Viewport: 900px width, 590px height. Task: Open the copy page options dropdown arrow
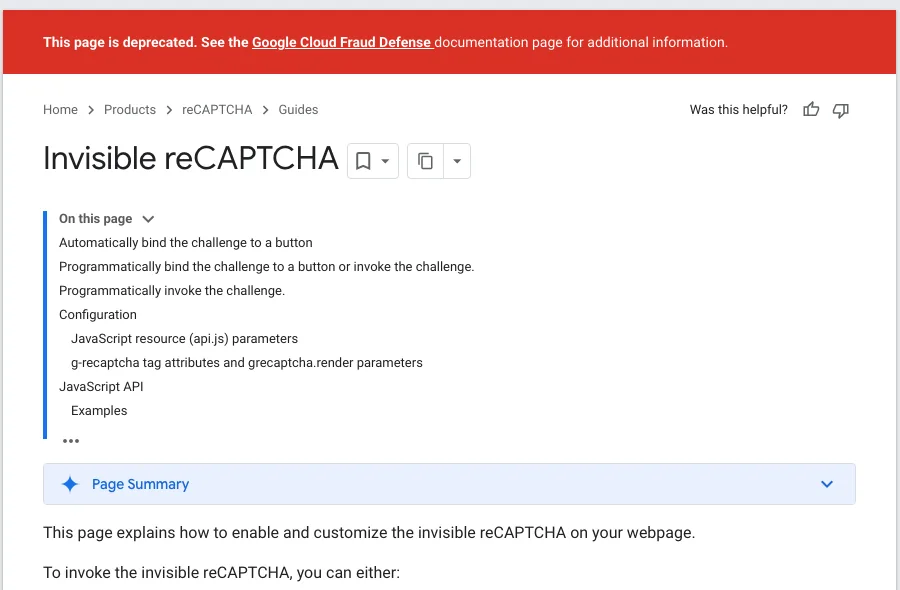457,161
